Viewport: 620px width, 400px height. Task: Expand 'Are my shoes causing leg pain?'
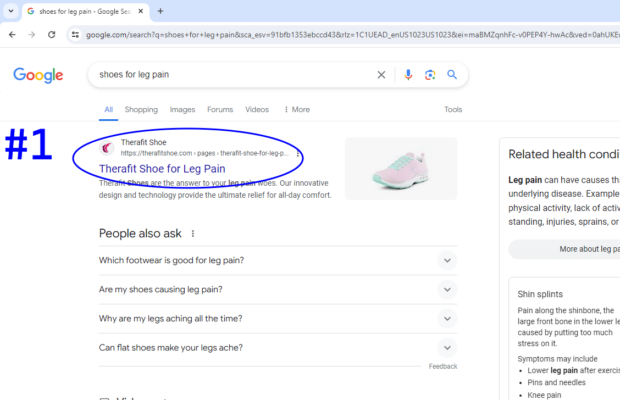click(x=278, y=290)
